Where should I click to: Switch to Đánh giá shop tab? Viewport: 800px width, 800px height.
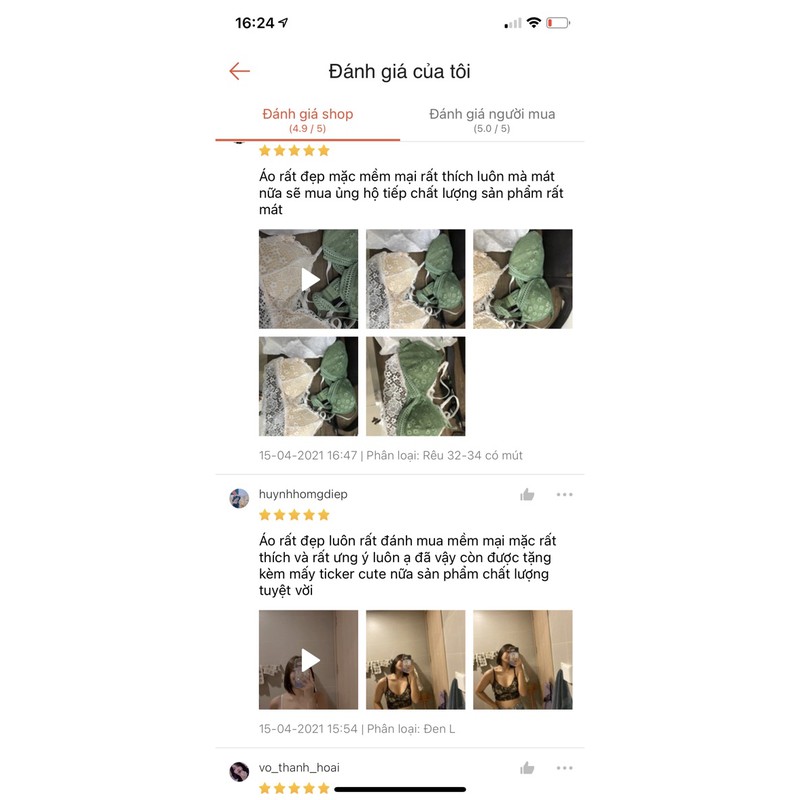tap(308, 120)
